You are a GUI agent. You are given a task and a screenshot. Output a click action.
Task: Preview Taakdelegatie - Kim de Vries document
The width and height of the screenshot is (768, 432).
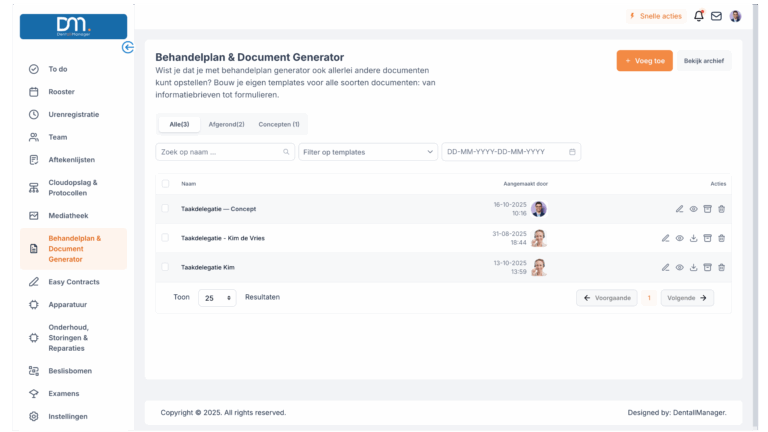tap(679, 239)
